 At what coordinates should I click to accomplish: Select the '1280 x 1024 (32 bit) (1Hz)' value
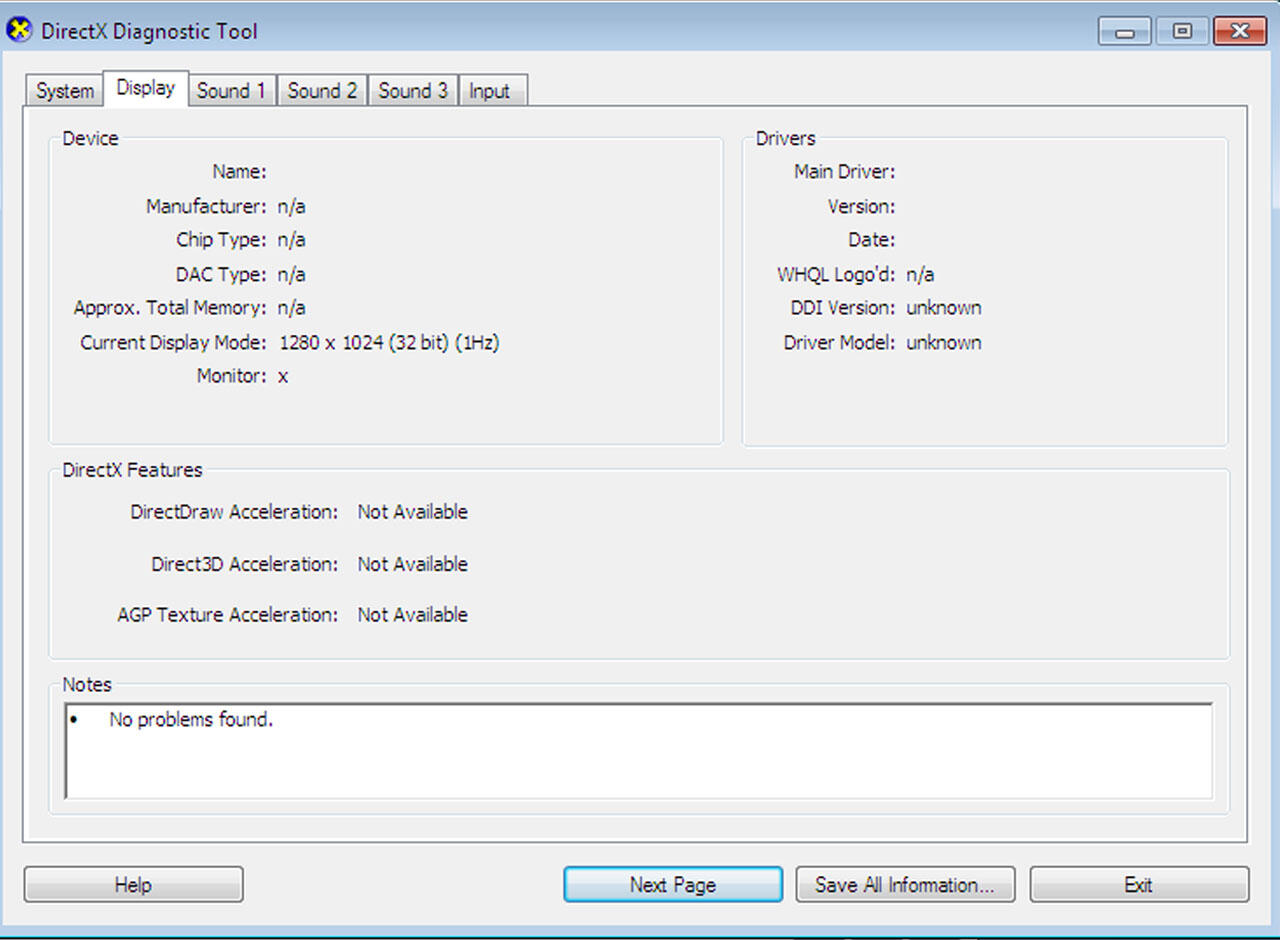coord(389,343)
